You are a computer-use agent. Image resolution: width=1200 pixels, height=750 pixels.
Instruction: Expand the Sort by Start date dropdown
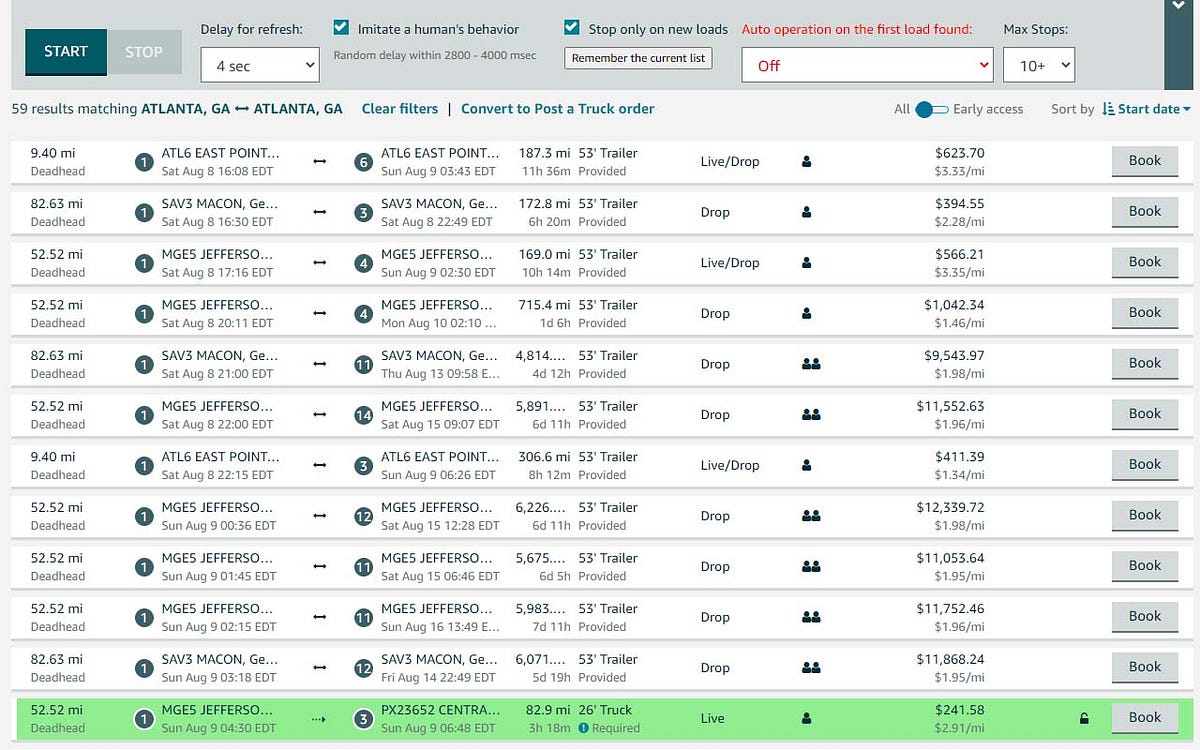(x=1154, y=110)
